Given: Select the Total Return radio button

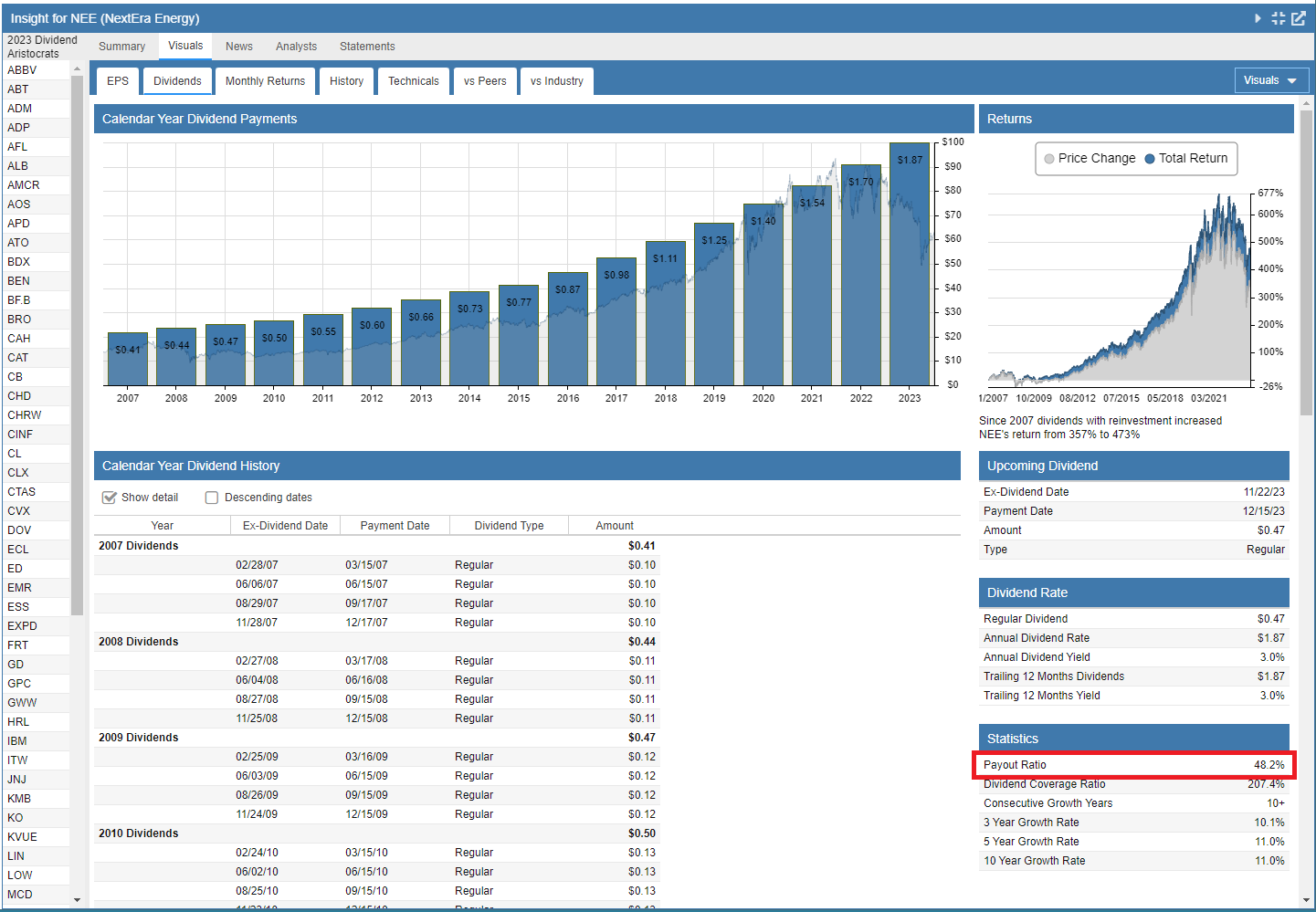Looking at the screenshot, I should click(1150, 159).
